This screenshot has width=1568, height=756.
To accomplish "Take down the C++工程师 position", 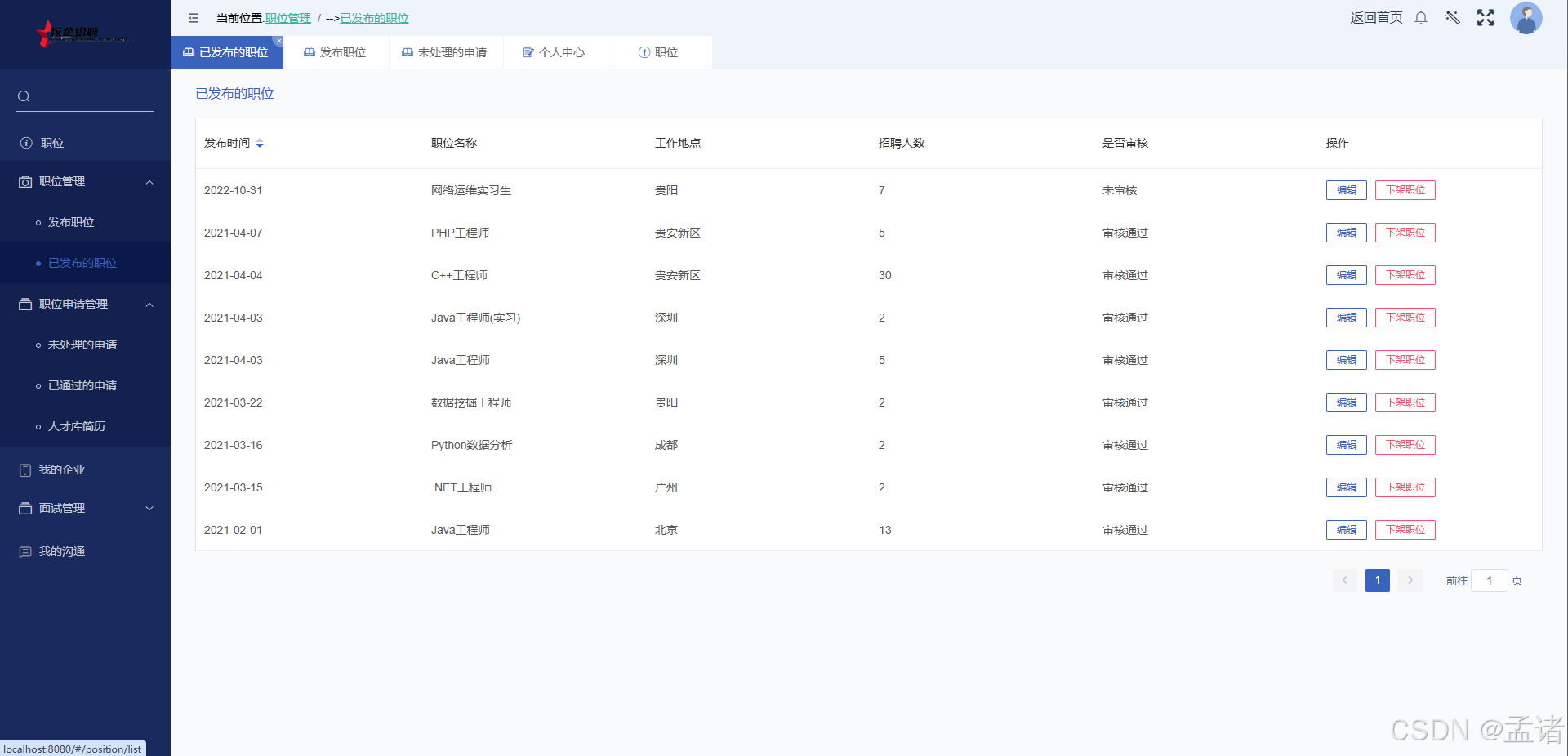I will pyautogui.click(x=1405, y=275).
